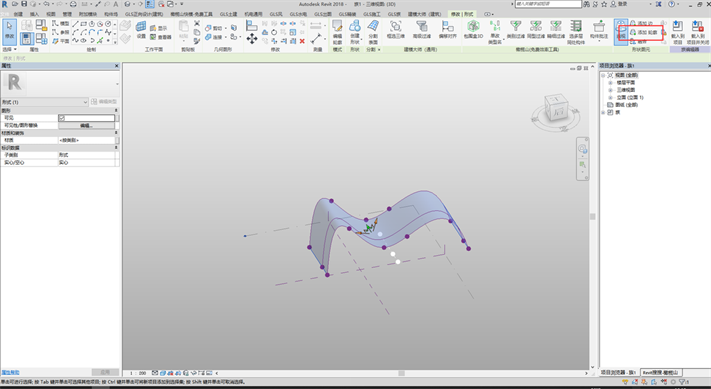This screenshot has width=711, height=389.
Task: Click the Material value field
Action: tap(87, 140)
